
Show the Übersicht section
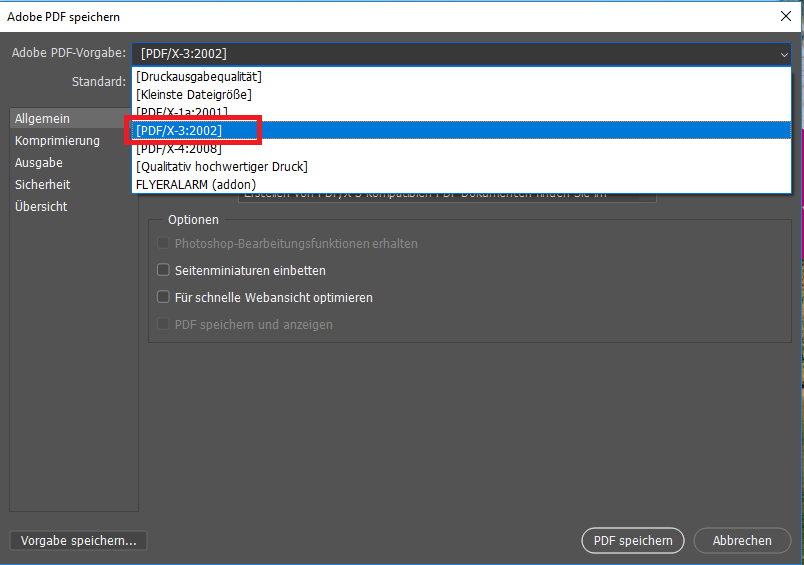click(x=41, y=207)
